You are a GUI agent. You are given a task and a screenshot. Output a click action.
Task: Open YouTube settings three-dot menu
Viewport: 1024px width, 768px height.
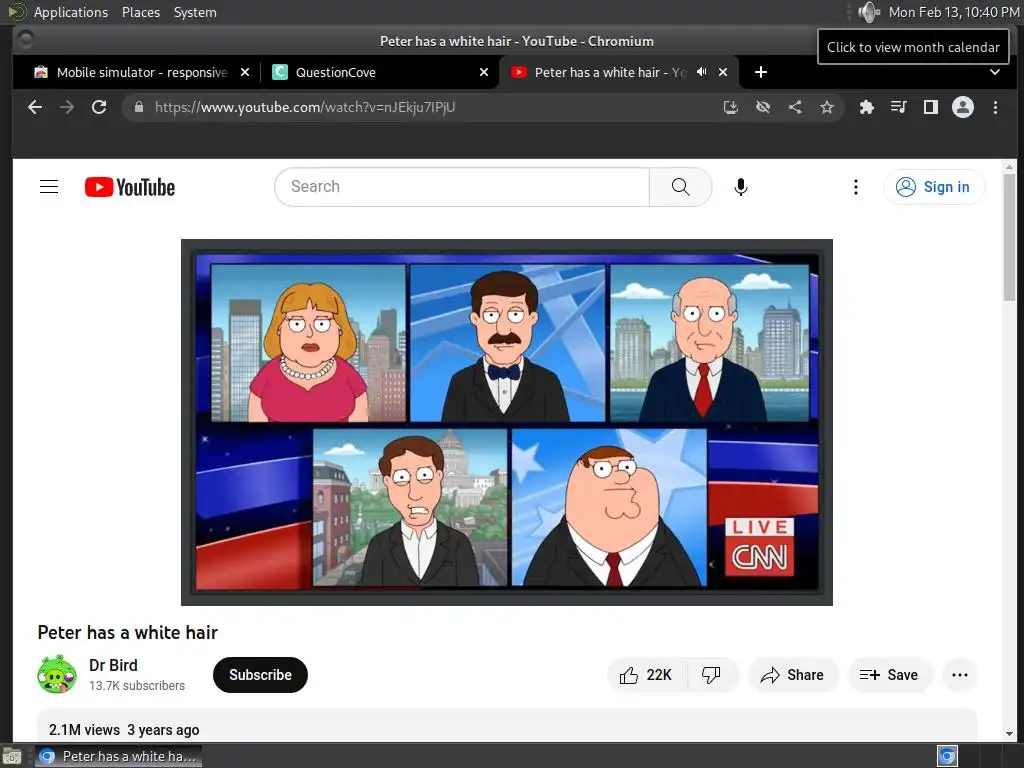point(856,187)
